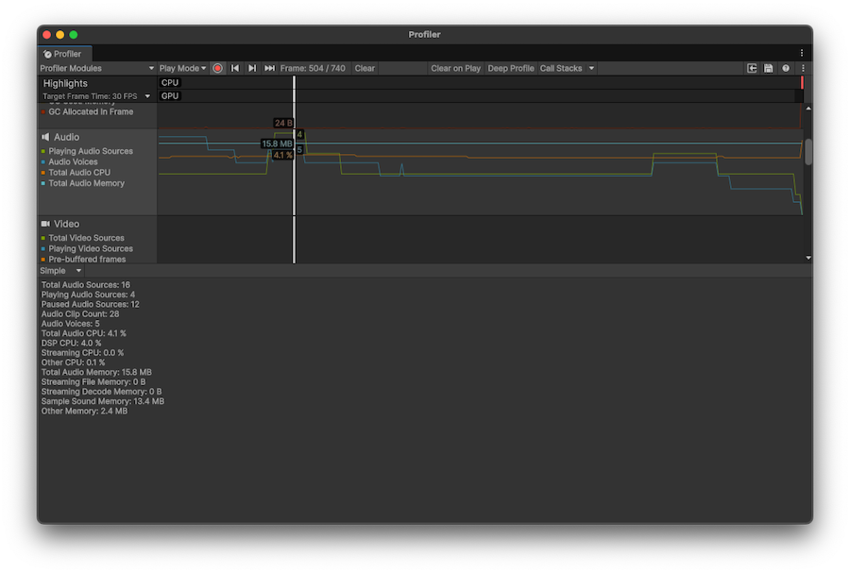Jump to the previous frame

tap(235, 68)
